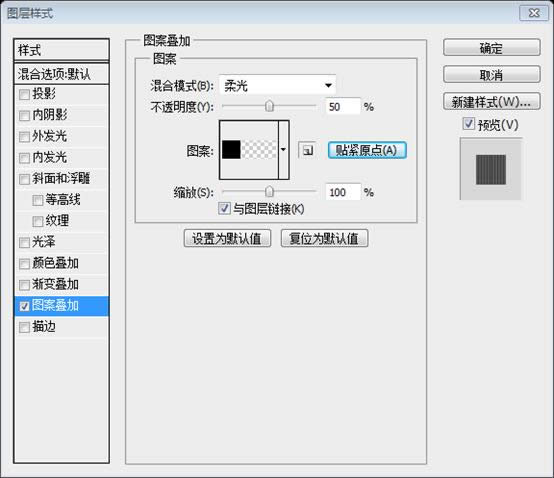Click the pattern swatch thumbnail preview
The width and height of the screenshot is (554, 478).
(249, 150)
